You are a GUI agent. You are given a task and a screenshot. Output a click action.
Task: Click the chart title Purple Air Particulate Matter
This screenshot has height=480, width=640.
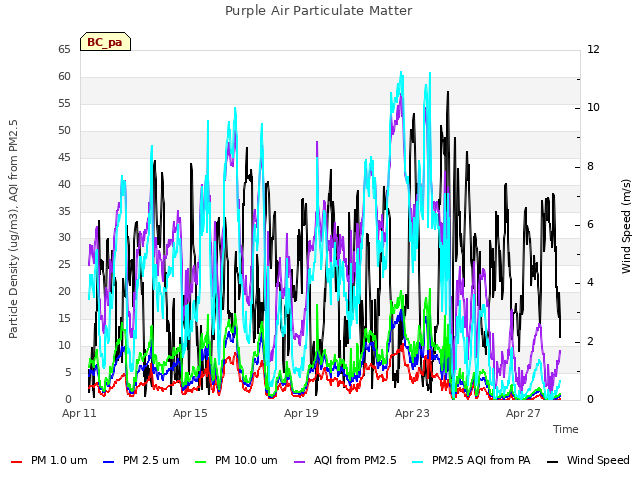(x=319, y=11)
